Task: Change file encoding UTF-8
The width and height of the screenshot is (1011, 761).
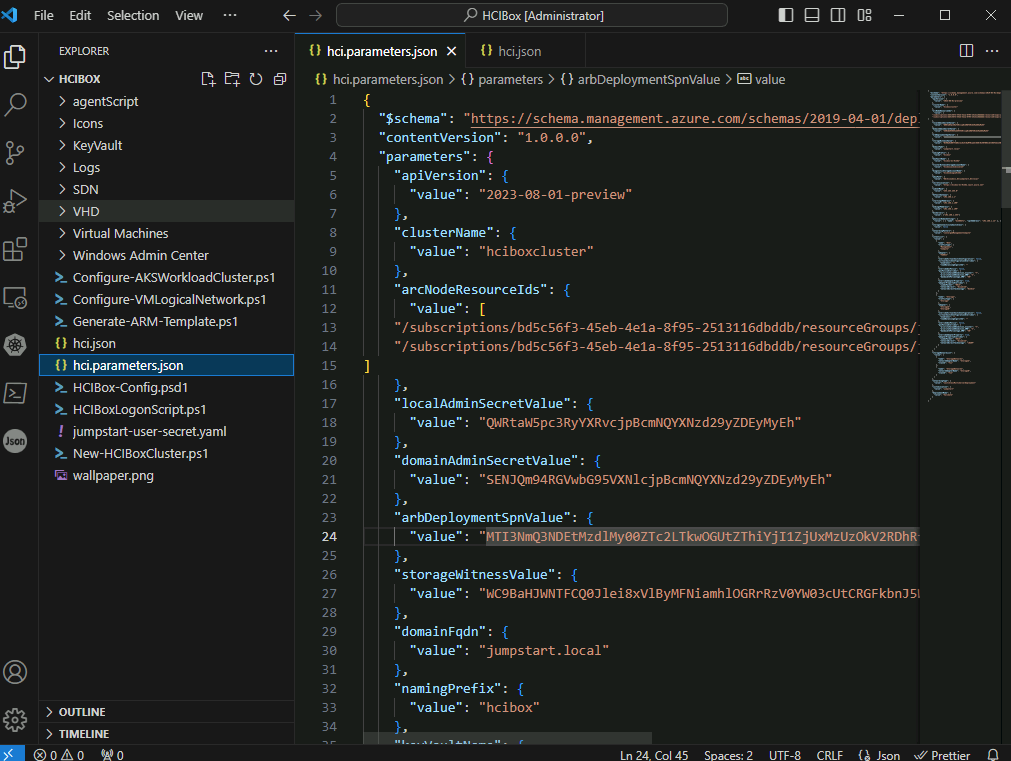Action: tap(785, 755)
